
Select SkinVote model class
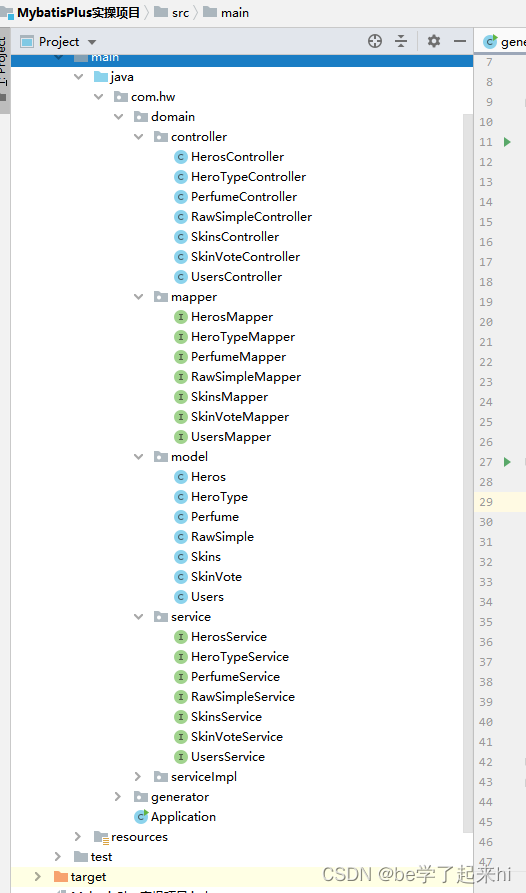[x=216, y=577]
